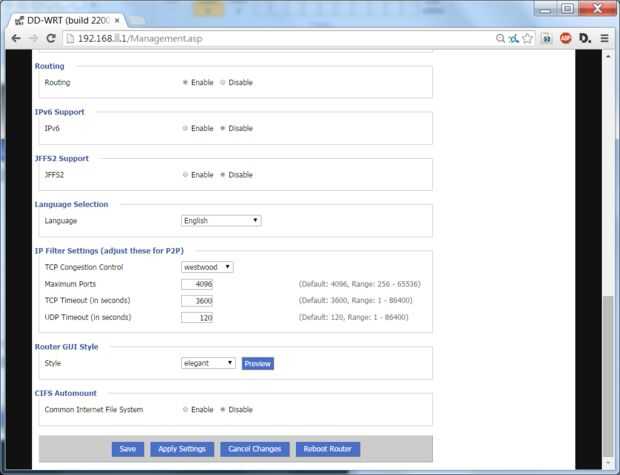Disable IPv6 radio button
620x475 pixels.
click(223, 129)
